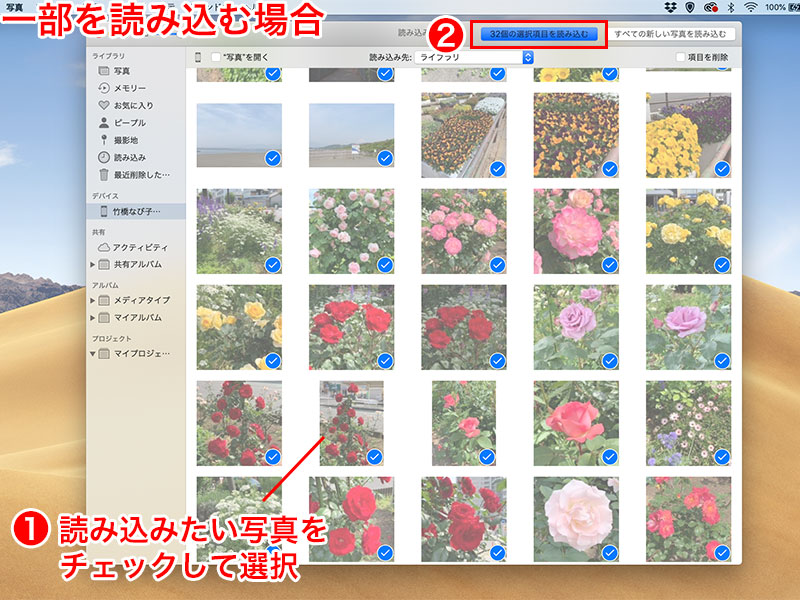Toggle "写真"を開く checkbox

coord(216,57)
